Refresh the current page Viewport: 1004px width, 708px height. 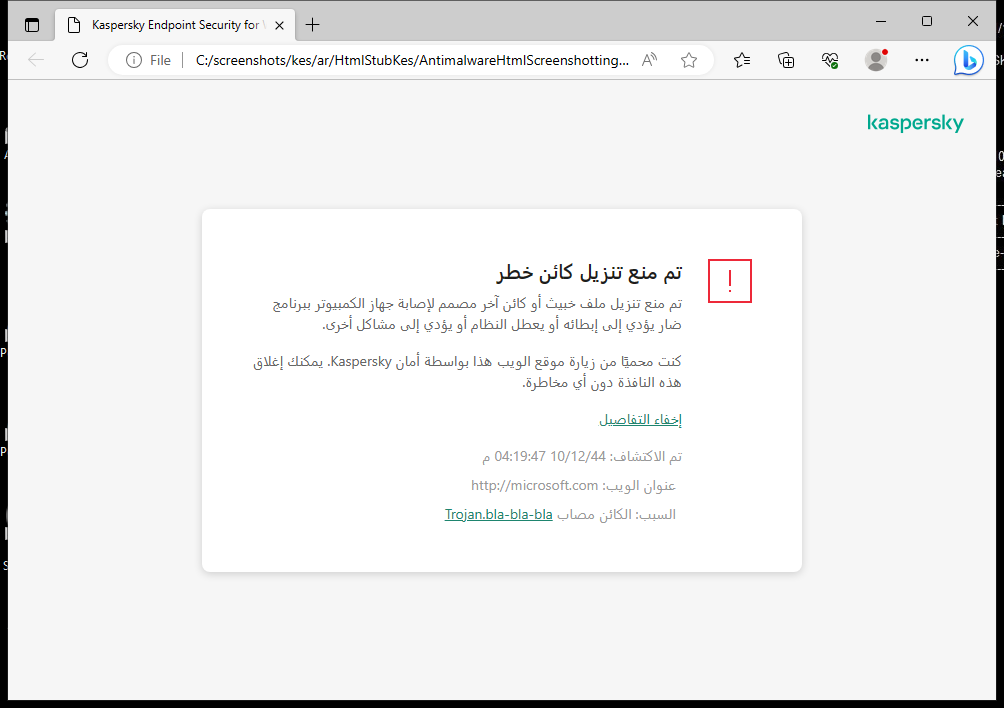coord(80,60)
